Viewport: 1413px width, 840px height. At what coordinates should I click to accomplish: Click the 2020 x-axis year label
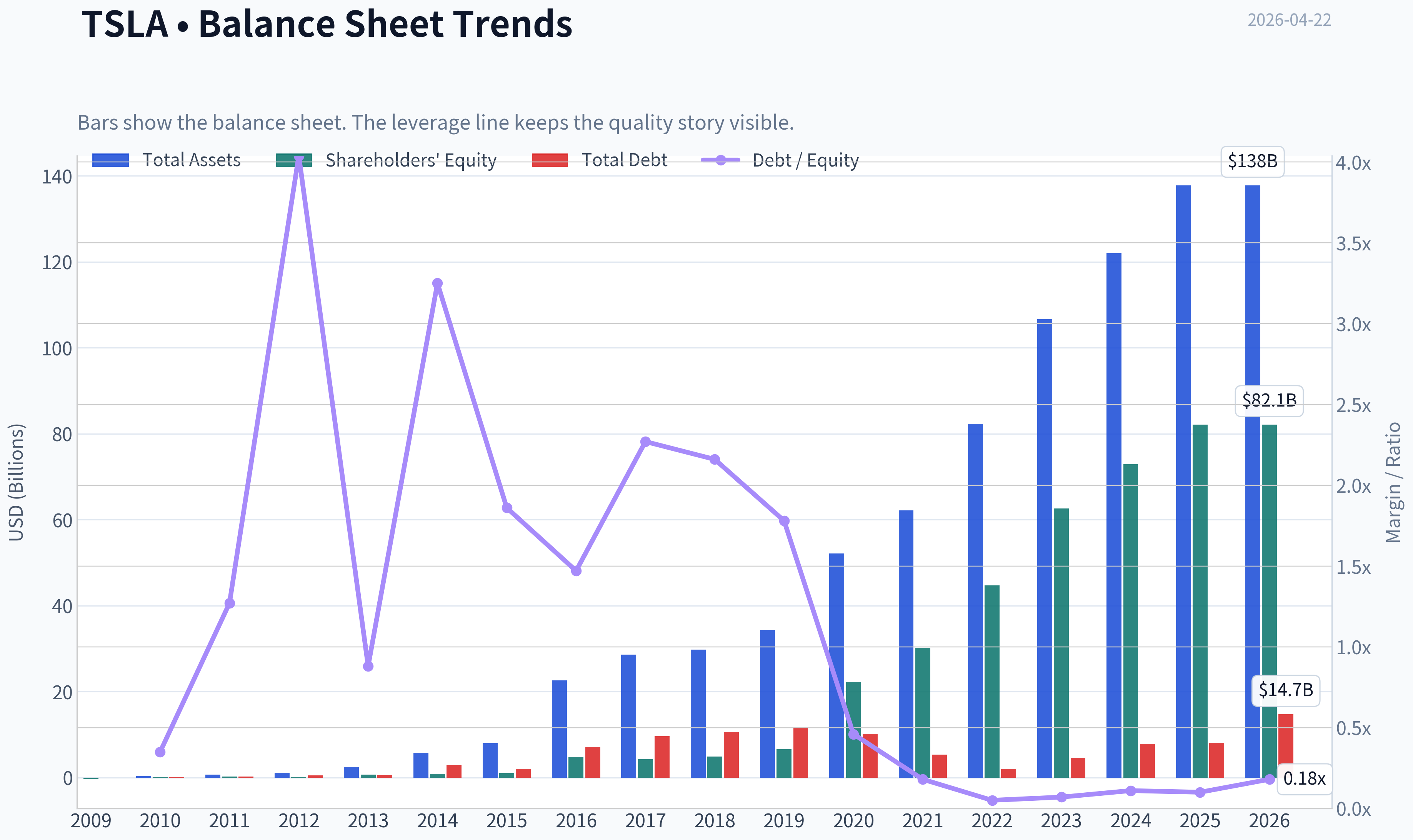853,821
